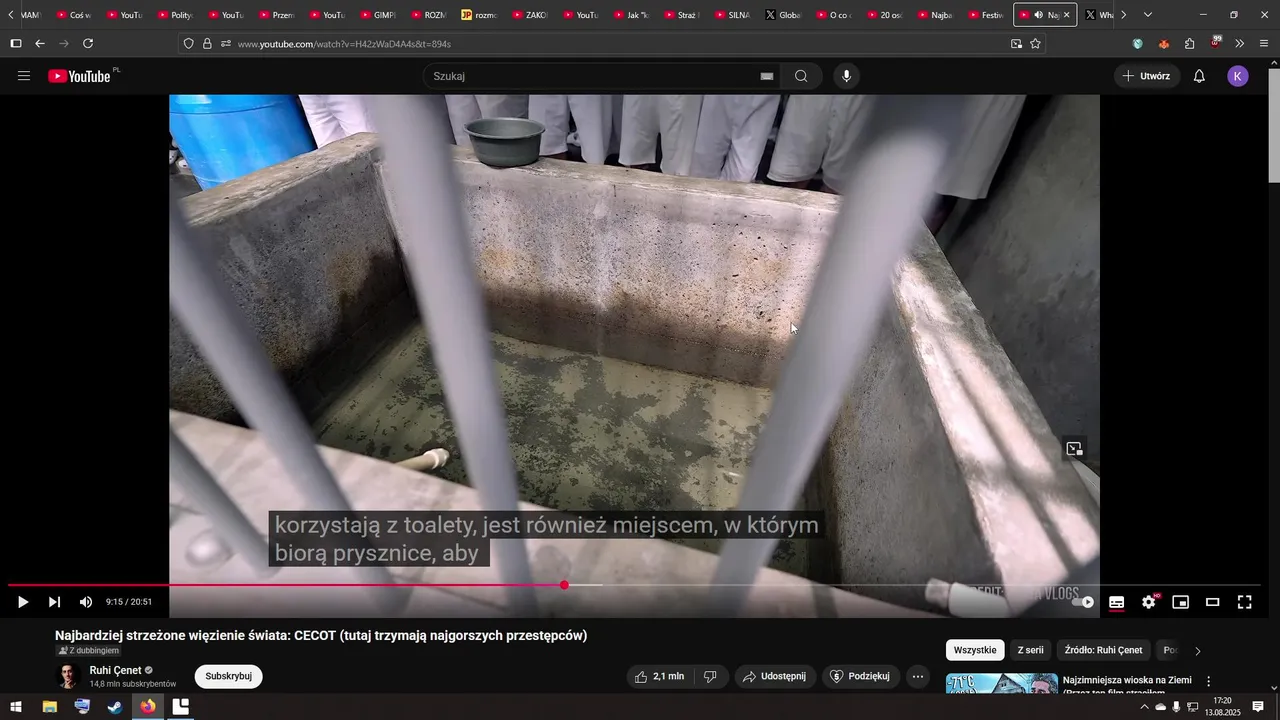Click the Z dubbingiem badge
Viewport: 1280px width, 720px height.
[x=89, y=650]
